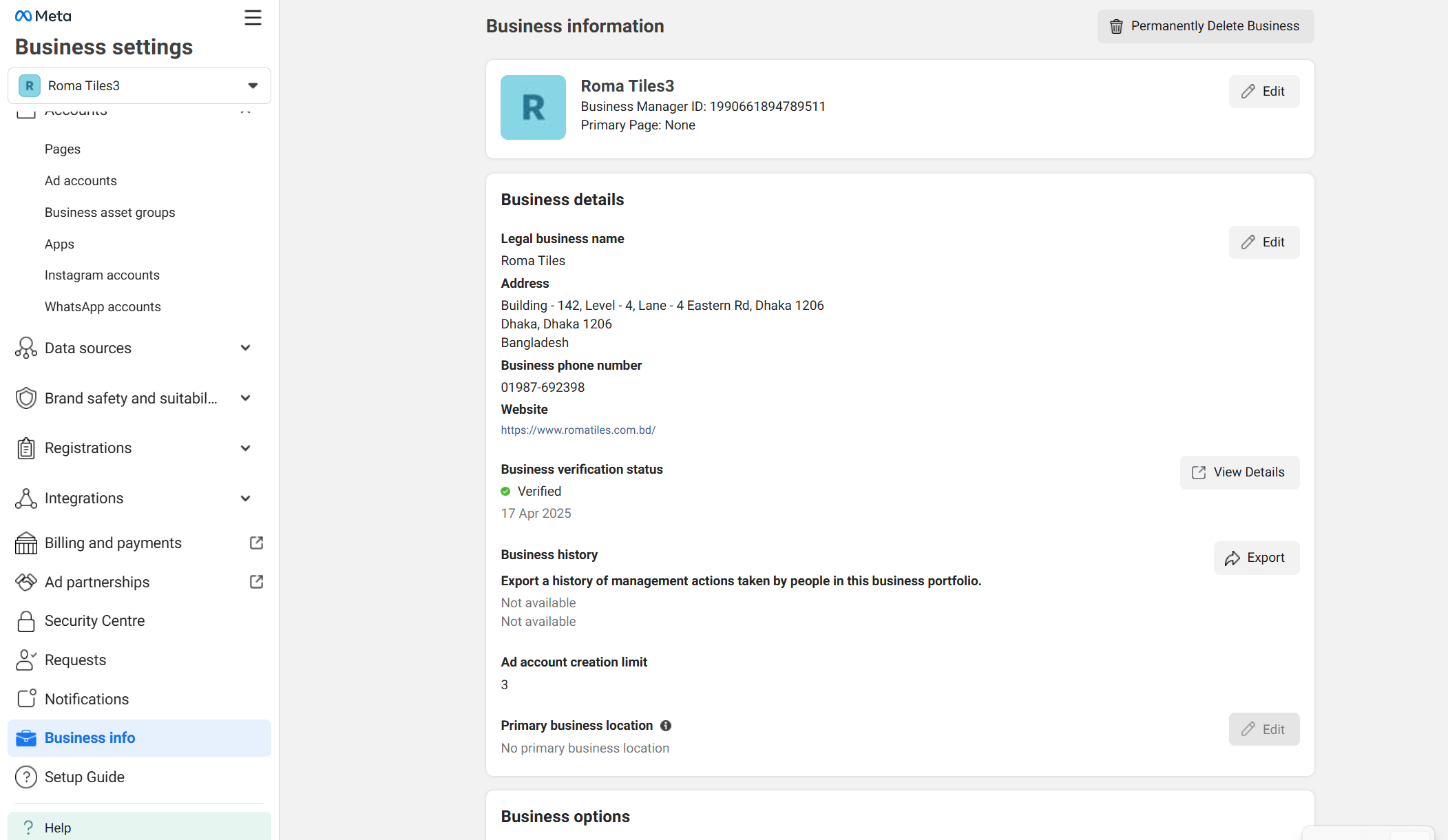The image size is (1448, 840).
Task: Click the Setup Guide question icon
Action: tap(26, 777)
